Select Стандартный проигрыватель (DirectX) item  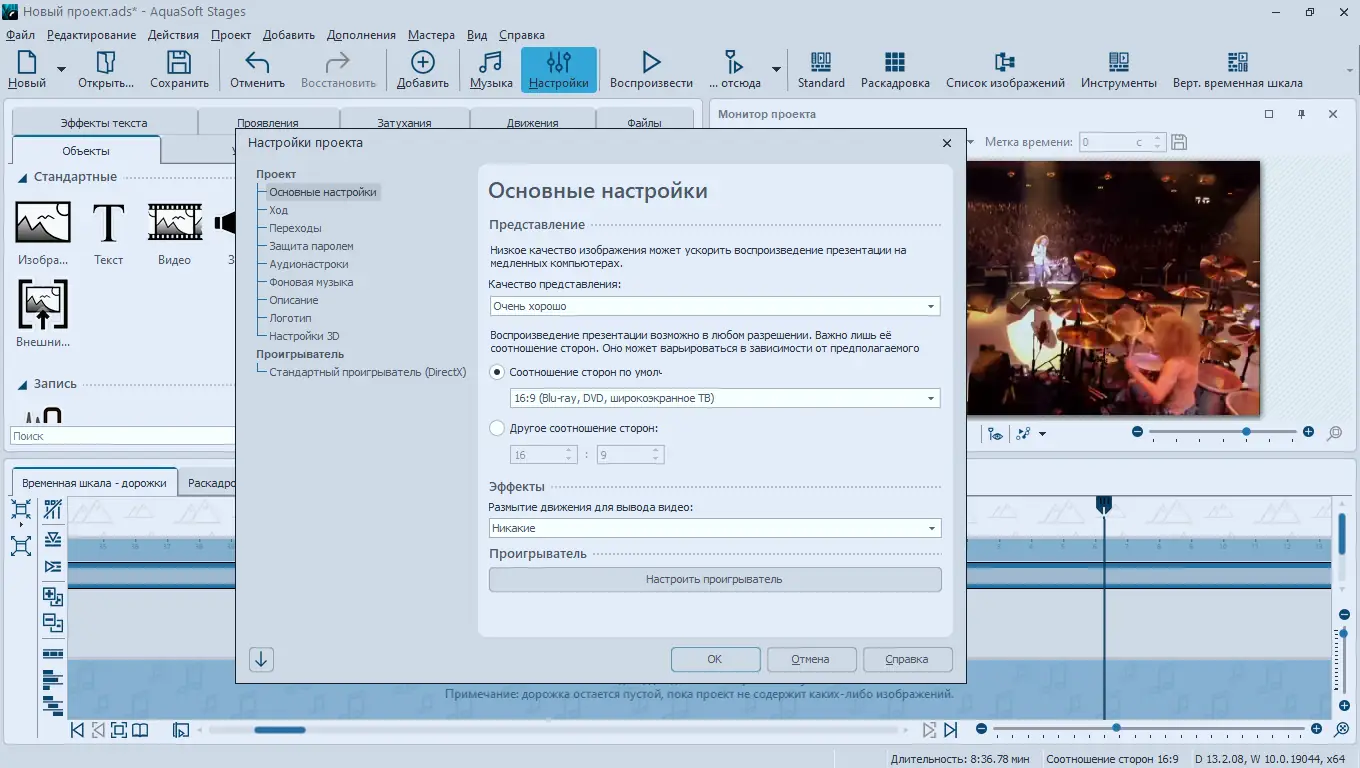(368, 372)
